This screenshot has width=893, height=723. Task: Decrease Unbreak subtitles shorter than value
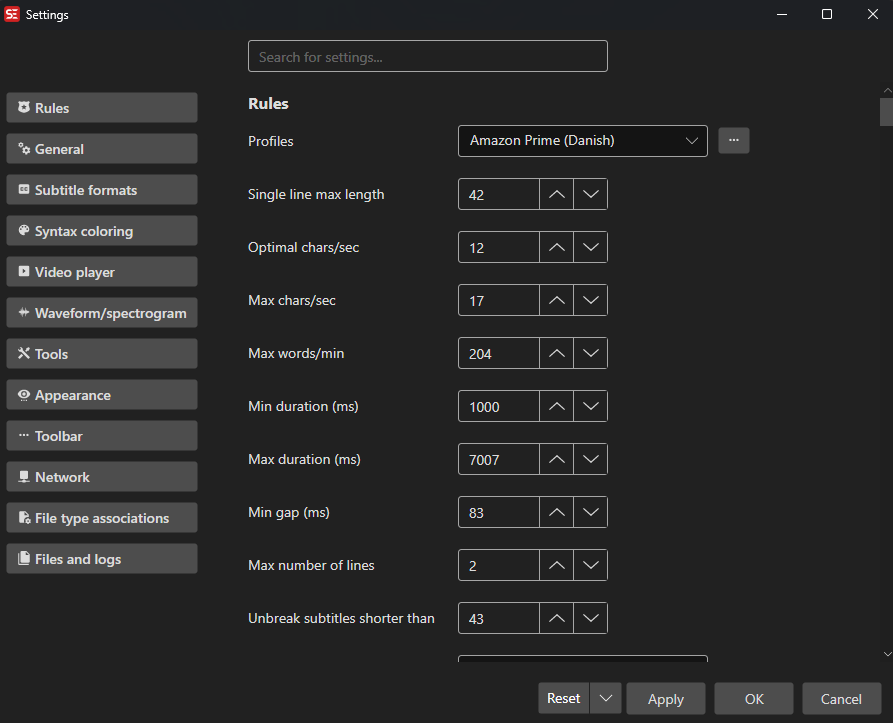591,618
